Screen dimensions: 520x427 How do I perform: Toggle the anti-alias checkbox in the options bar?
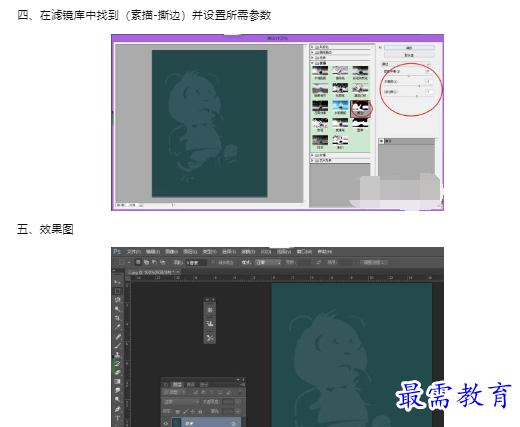[213, 263]
